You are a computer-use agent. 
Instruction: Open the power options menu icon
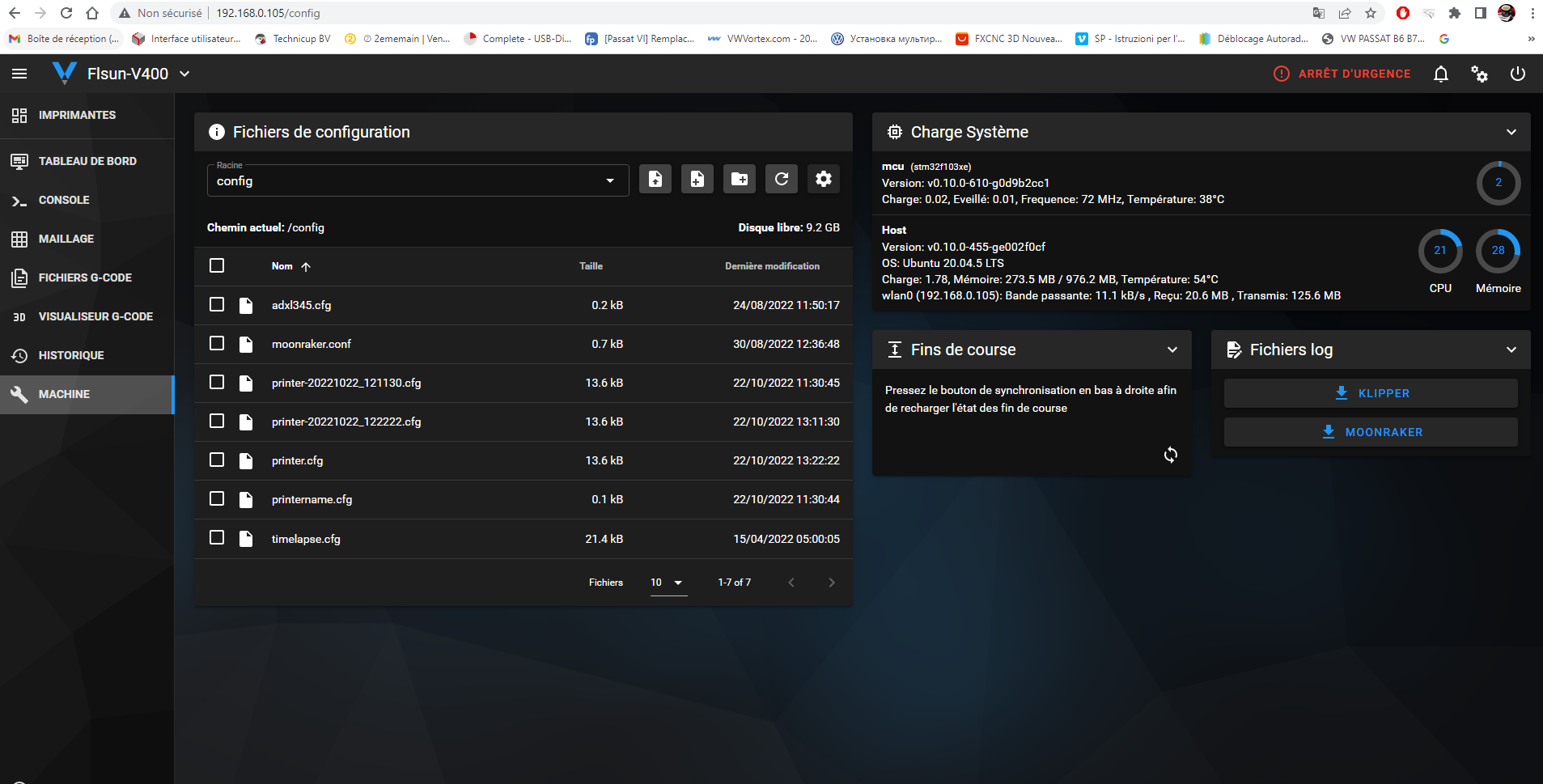(x=1518, y=74)
